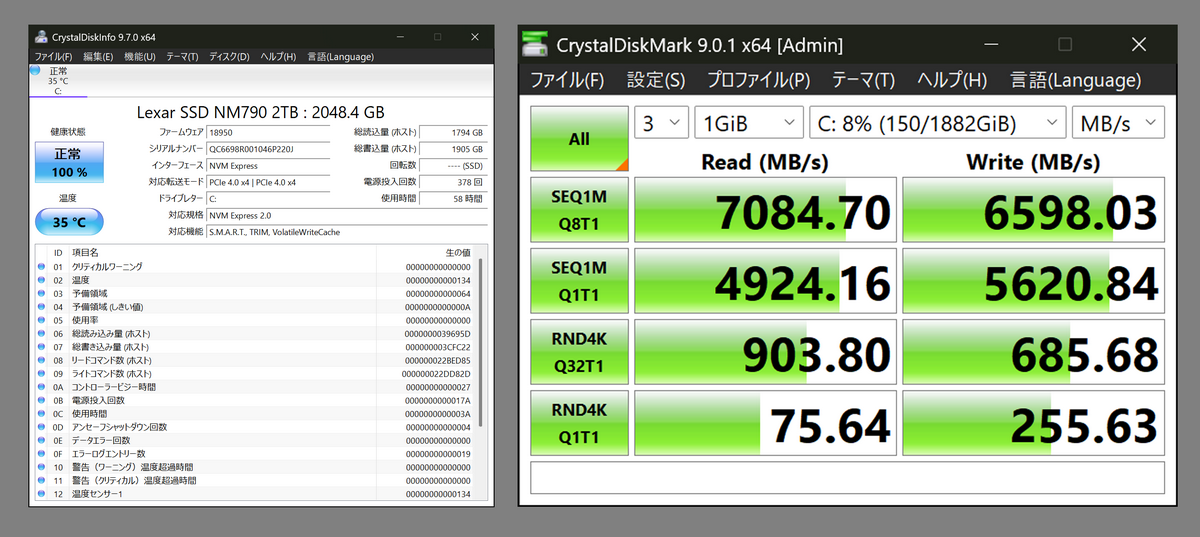The image size is (1200, 537).
Task: Click the power on hours field 58 時間
Action: click(x=453, y=198)
